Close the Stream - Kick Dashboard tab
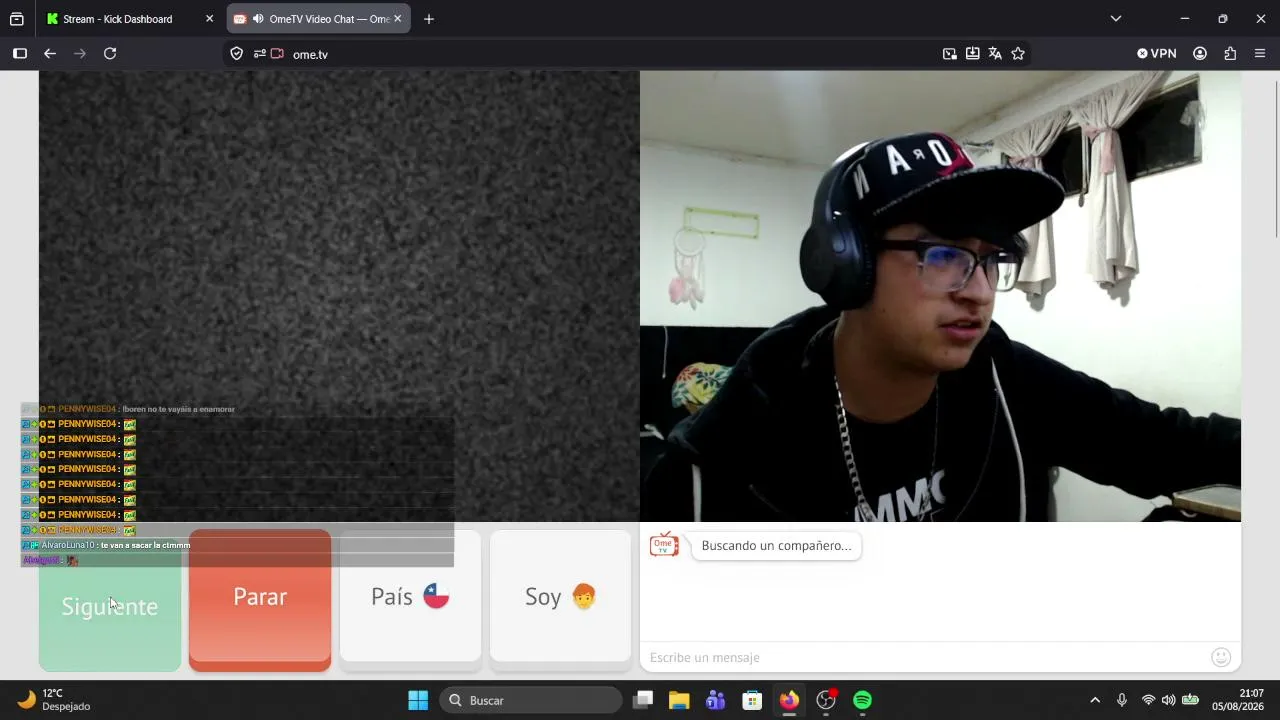 coord(209,19)
